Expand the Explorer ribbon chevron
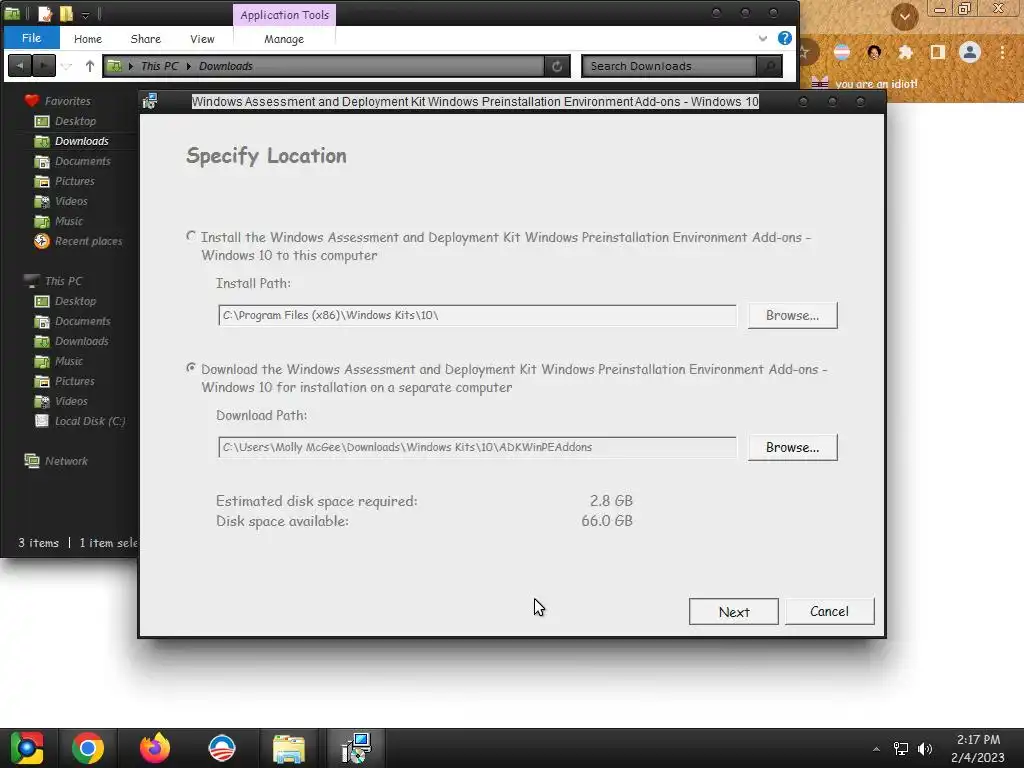This screenshot has height=768, width=1024. 763,39
